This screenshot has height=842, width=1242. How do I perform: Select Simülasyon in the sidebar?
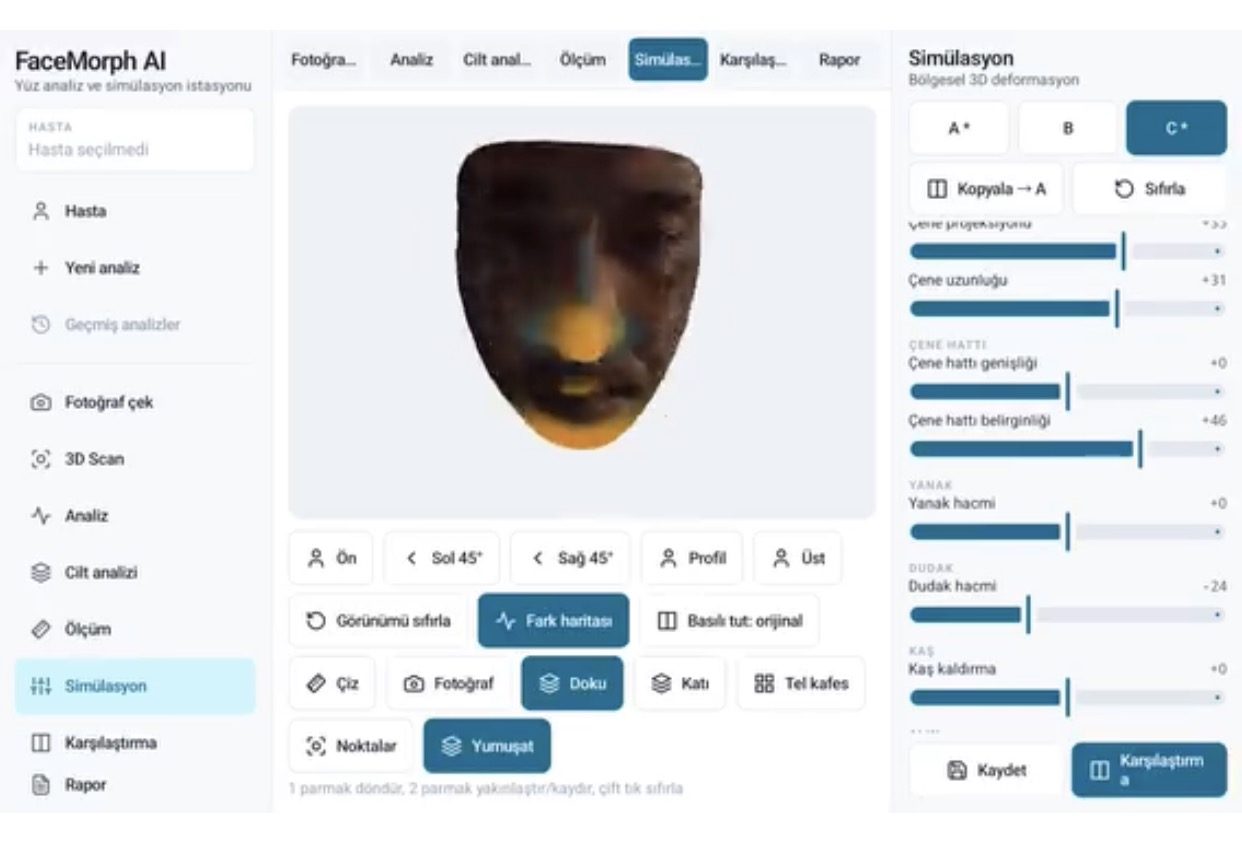(135, 686)
